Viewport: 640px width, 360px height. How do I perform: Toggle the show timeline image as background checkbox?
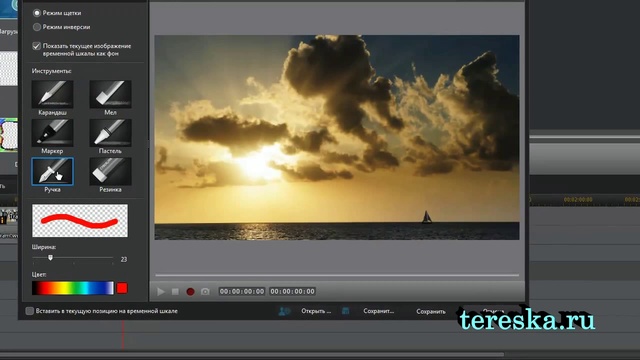point(36,46)
